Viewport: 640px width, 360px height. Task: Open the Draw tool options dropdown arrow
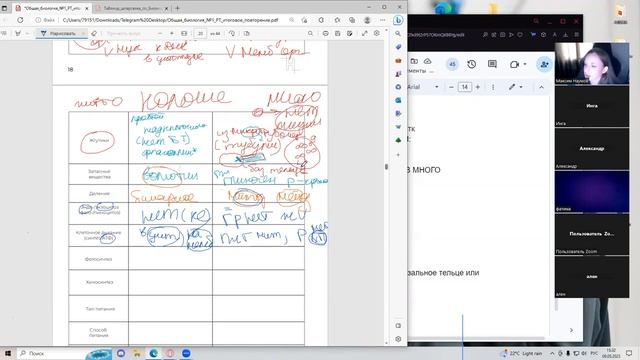pos(83,33)
